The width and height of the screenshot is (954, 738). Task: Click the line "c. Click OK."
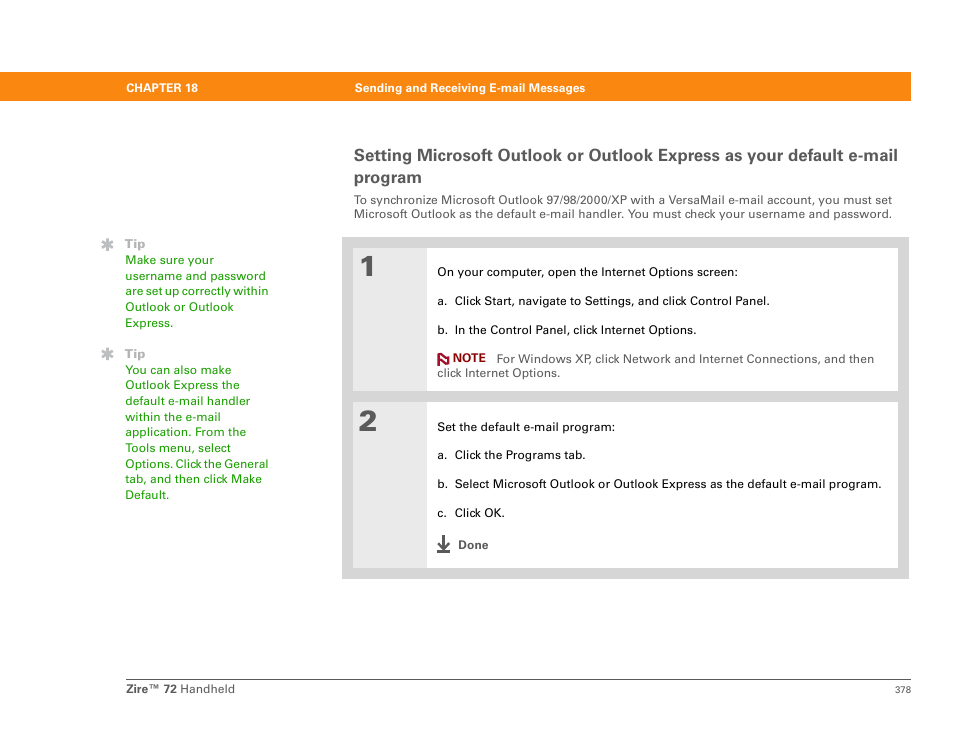tap(471, 513)
